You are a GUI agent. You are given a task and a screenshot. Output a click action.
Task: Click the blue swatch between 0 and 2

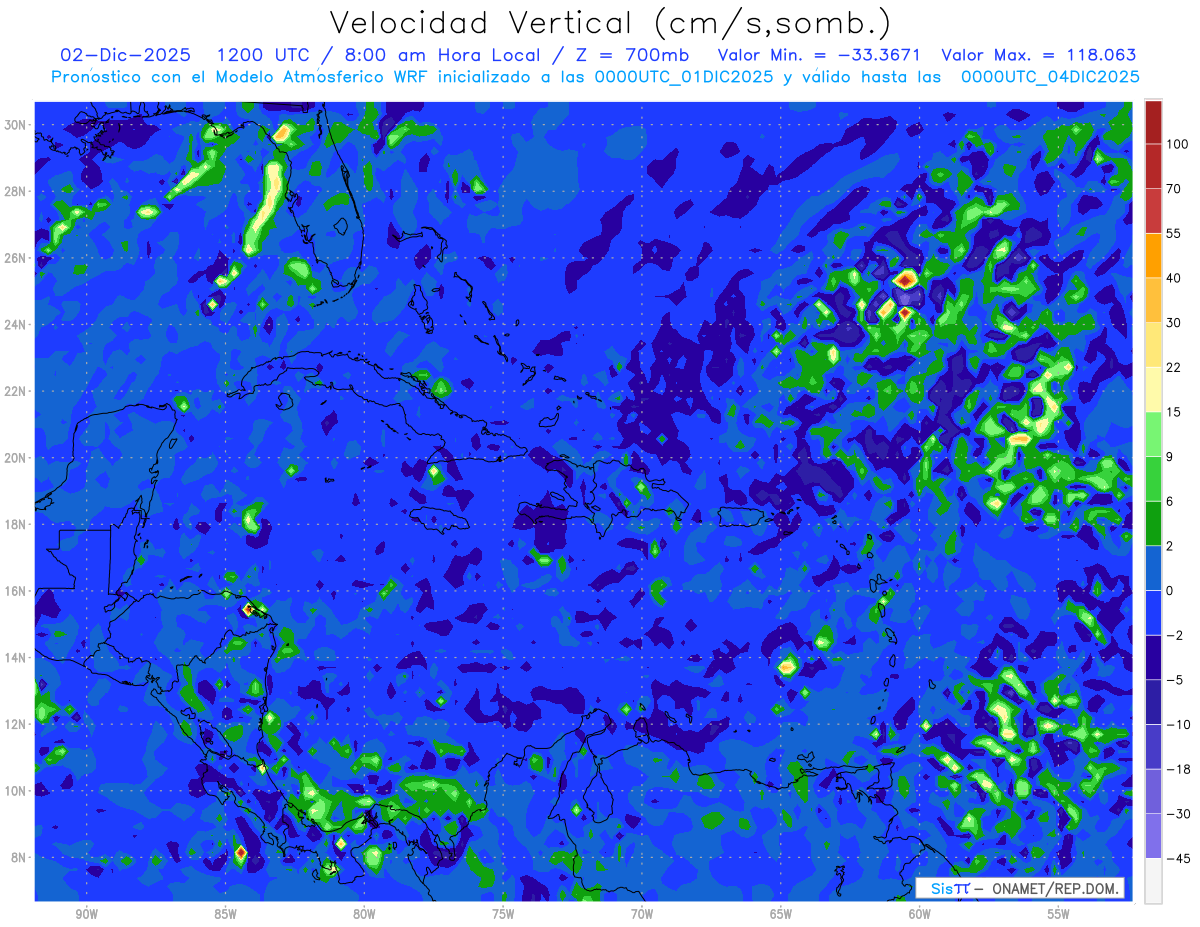point(1153,568)
